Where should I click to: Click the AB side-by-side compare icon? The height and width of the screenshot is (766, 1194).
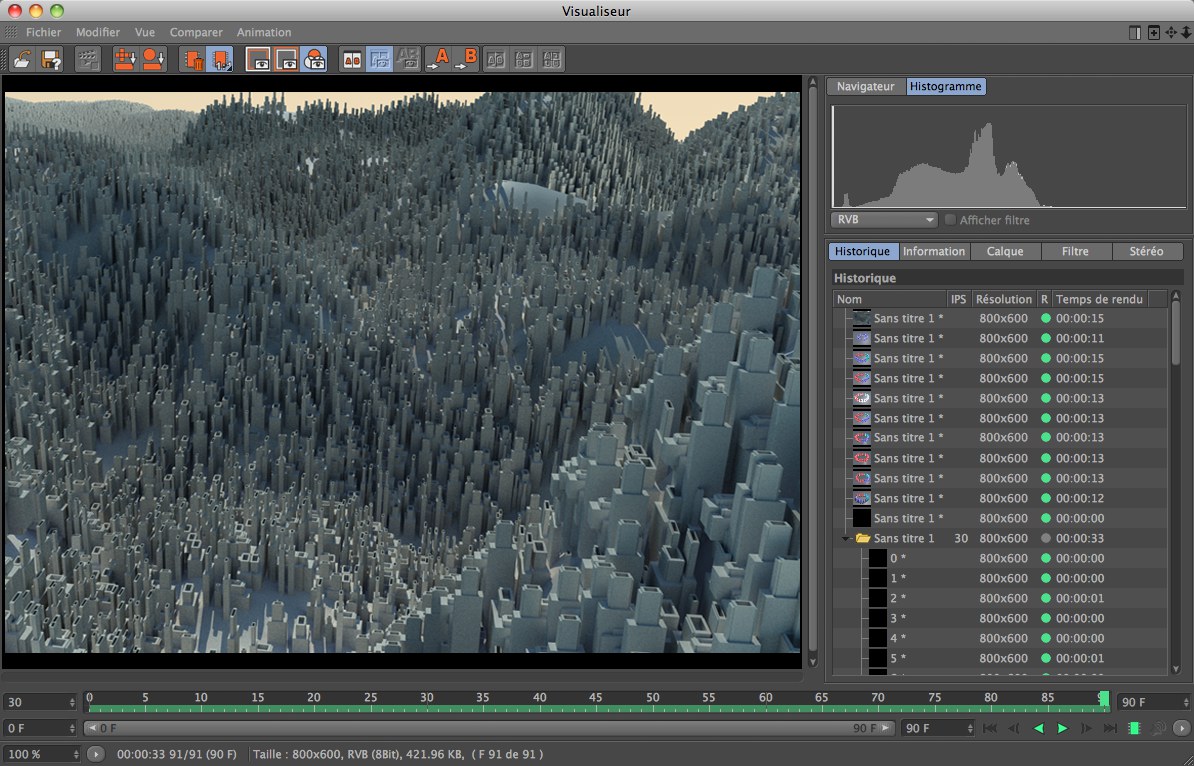(x=351, y=59)
